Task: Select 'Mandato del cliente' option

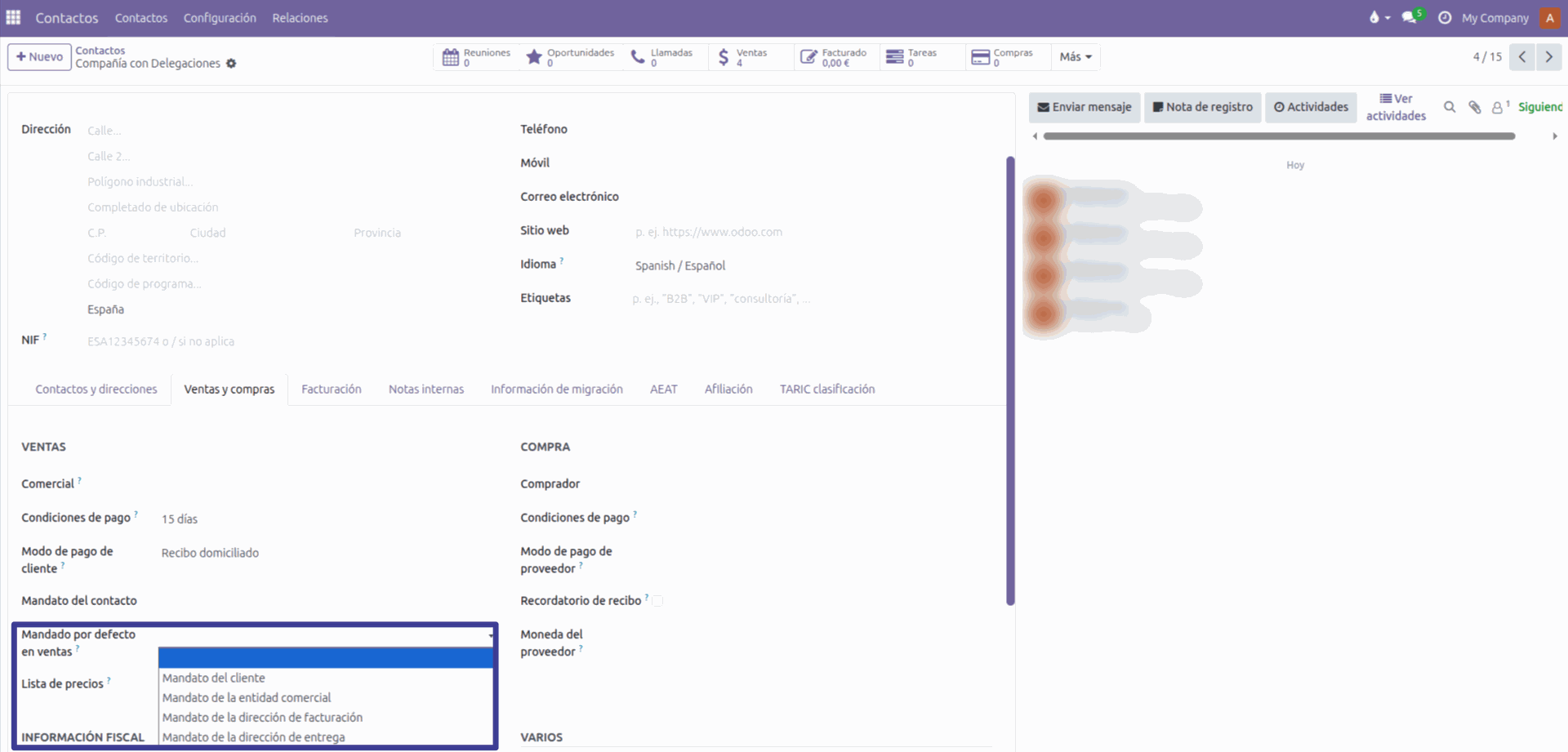Action: [x=214, y=678]
